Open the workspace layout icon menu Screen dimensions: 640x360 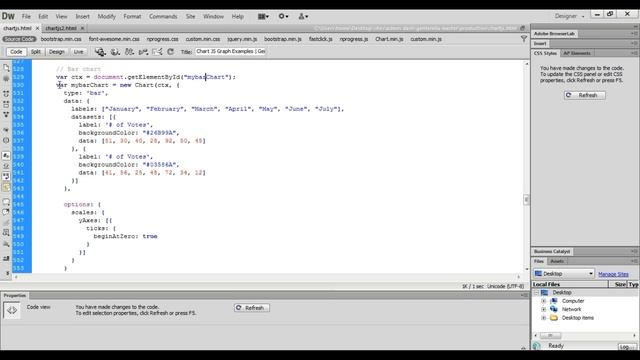click(263, 16)
